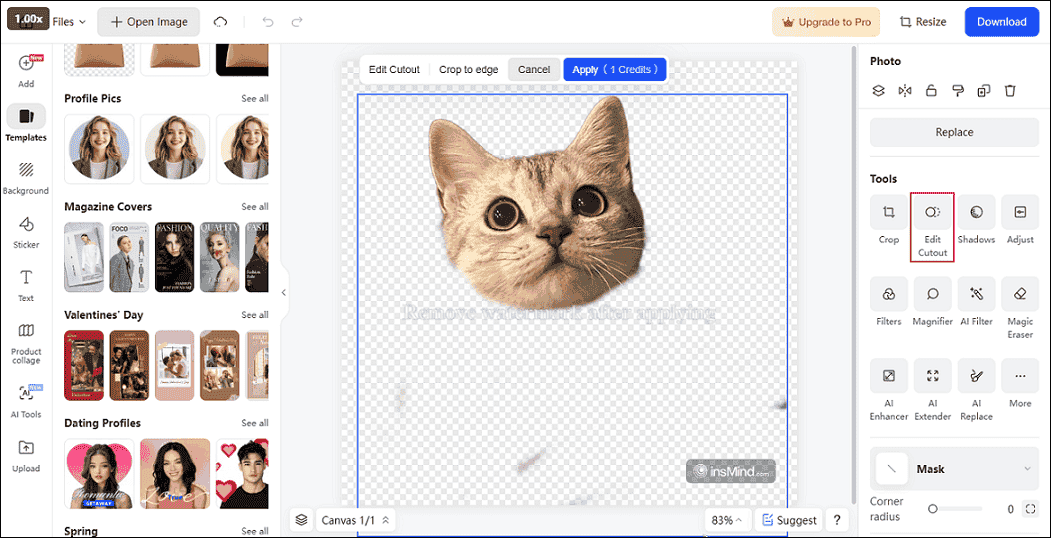Open the 83% zoom dropdown
Screen dimensions: 1051x538
[x=727, y=520]
